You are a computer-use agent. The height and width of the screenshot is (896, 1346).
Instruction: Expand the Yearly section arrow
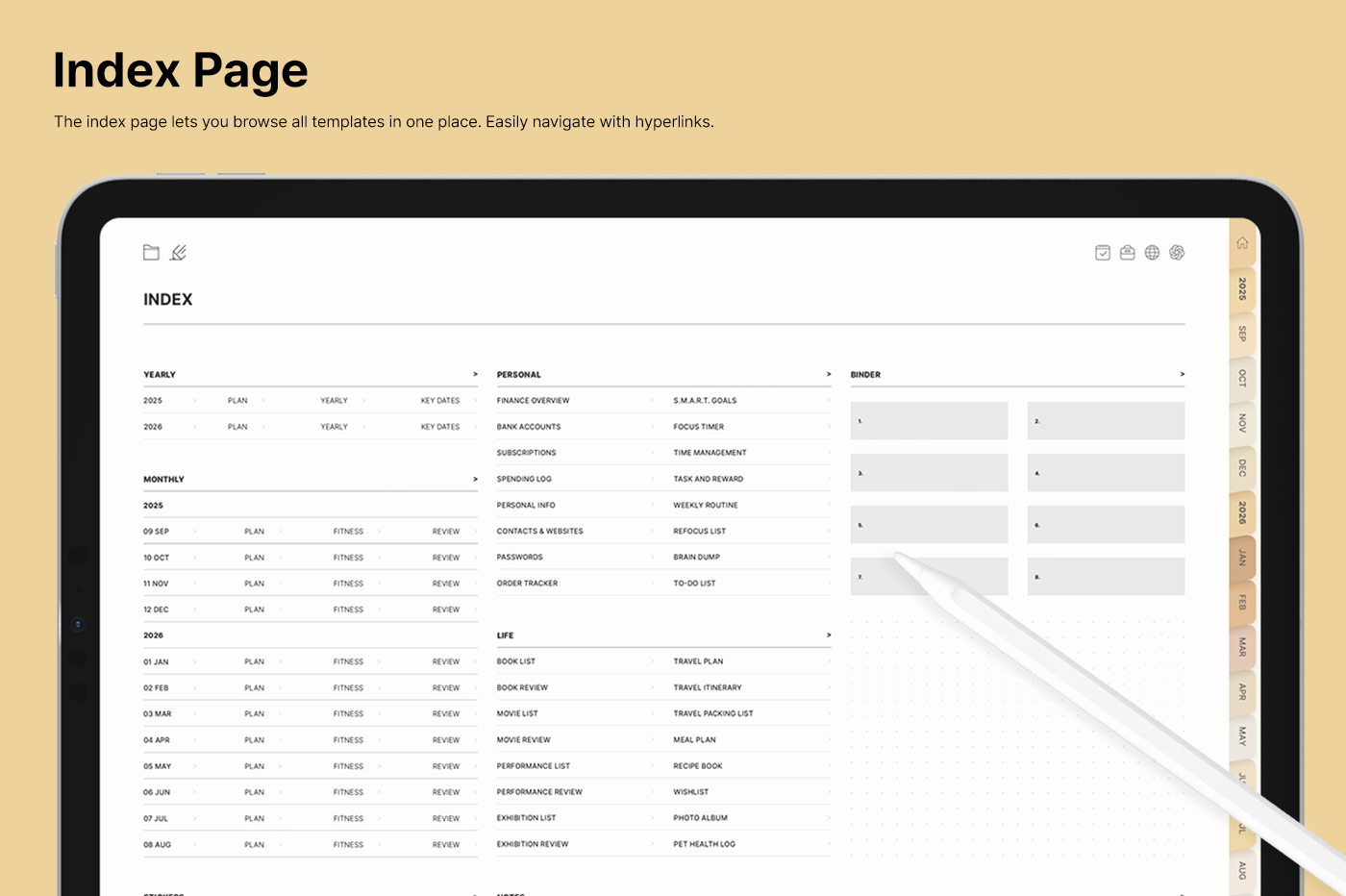coord(475,375)
